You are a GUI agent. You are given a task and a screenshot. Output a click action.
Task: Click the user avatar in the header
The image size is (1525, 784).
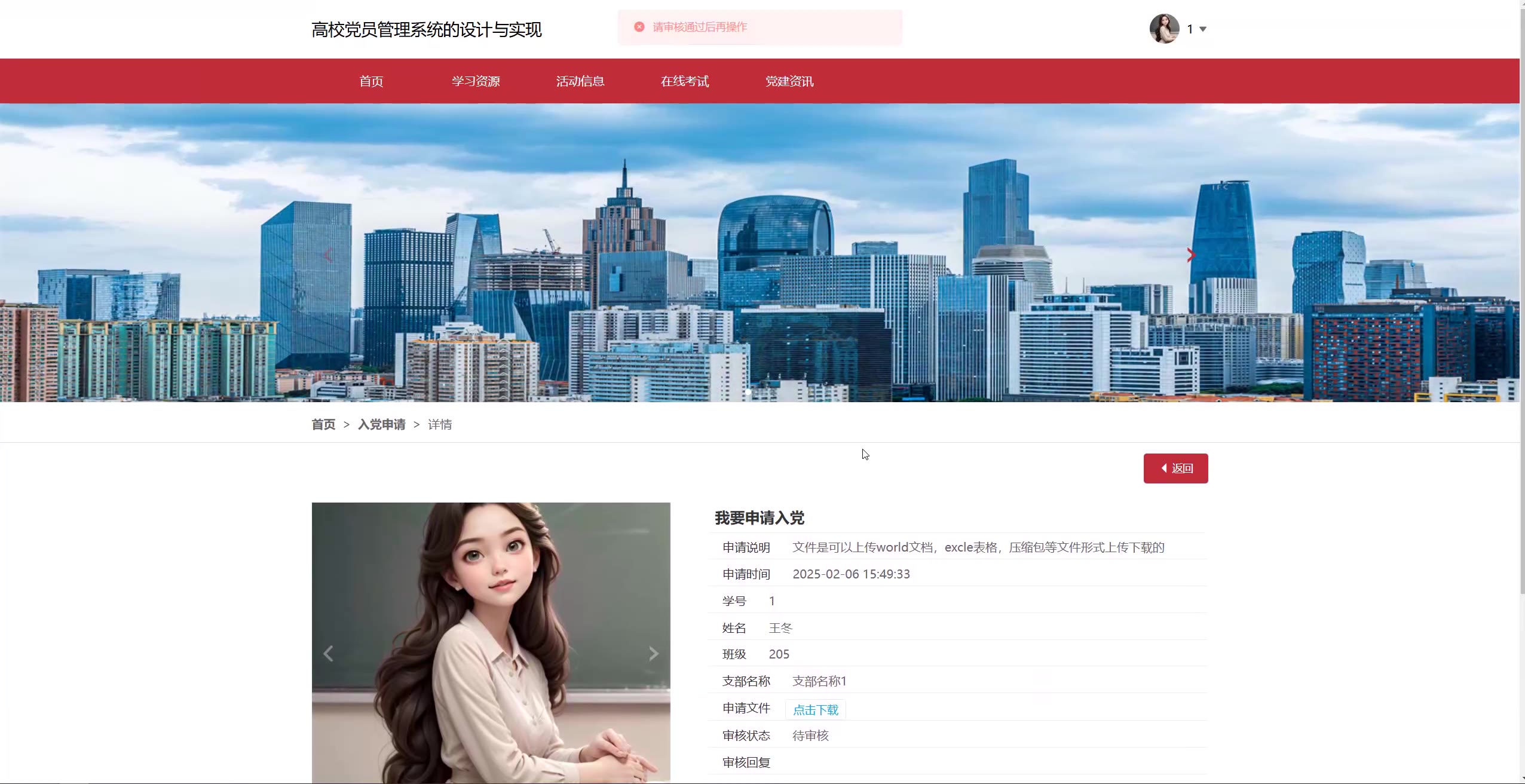click(1163, 29)
